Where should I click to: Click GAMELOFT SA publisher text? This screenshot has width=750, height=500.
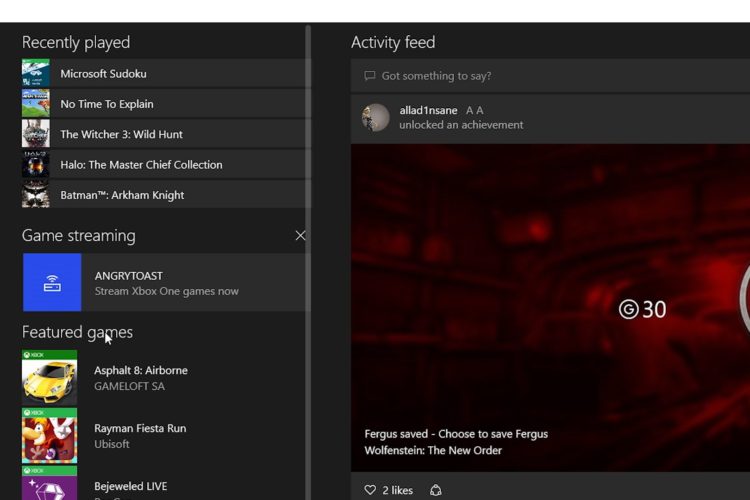click(129, 386)
